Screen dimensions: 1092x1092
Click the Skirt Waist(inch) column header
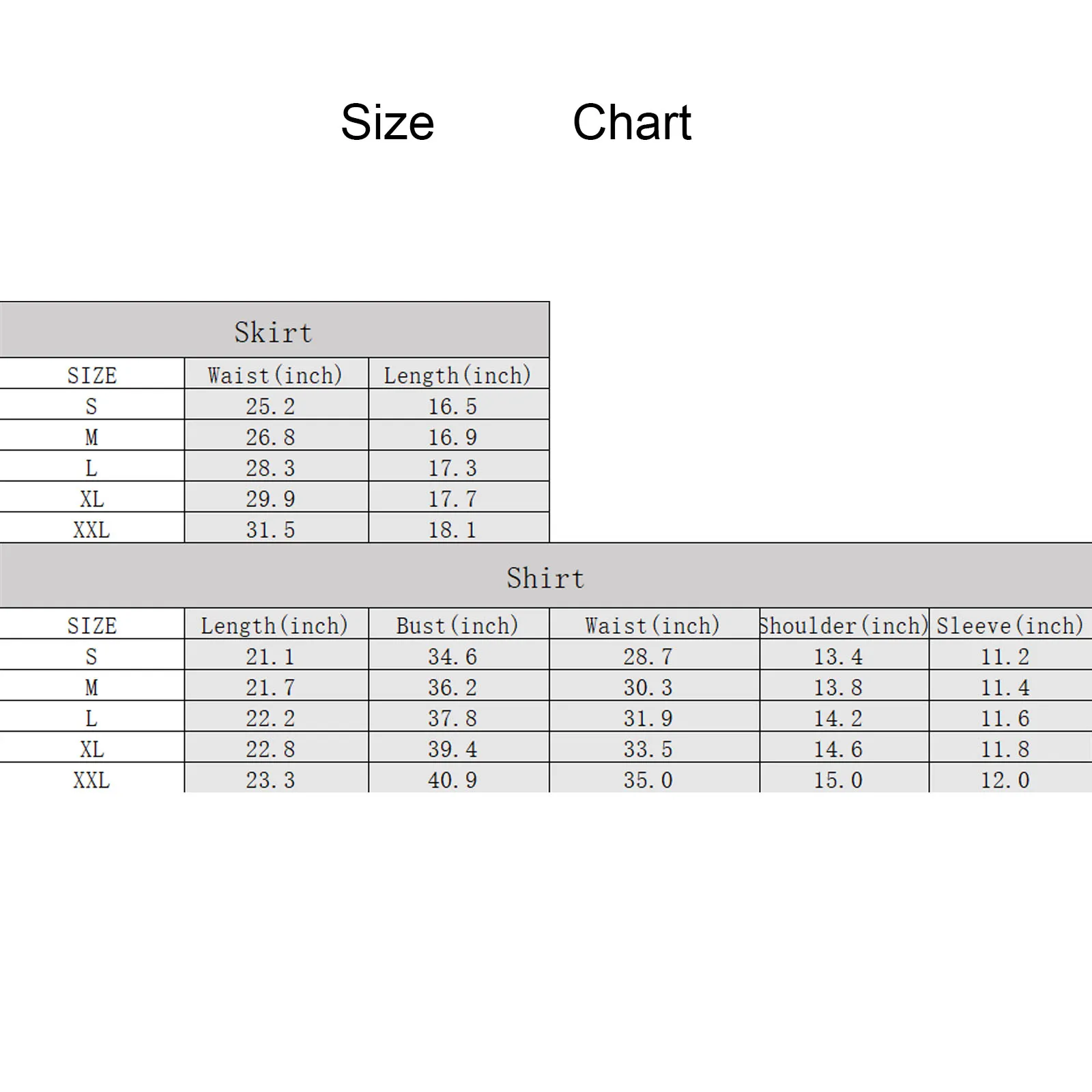[276, 375]
